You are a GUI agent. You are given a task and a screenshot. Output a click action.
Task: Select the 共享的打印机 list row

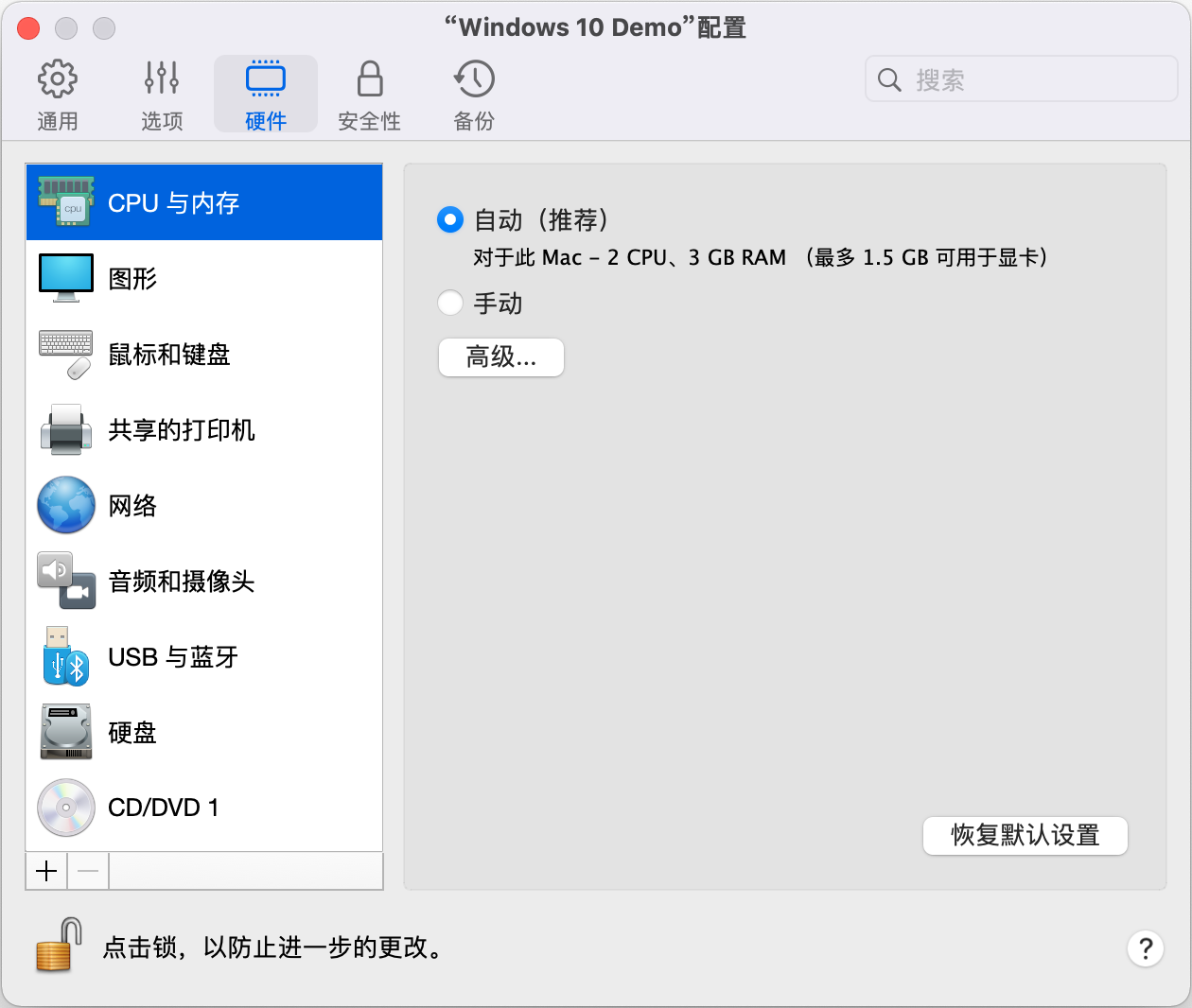point(204,429)
